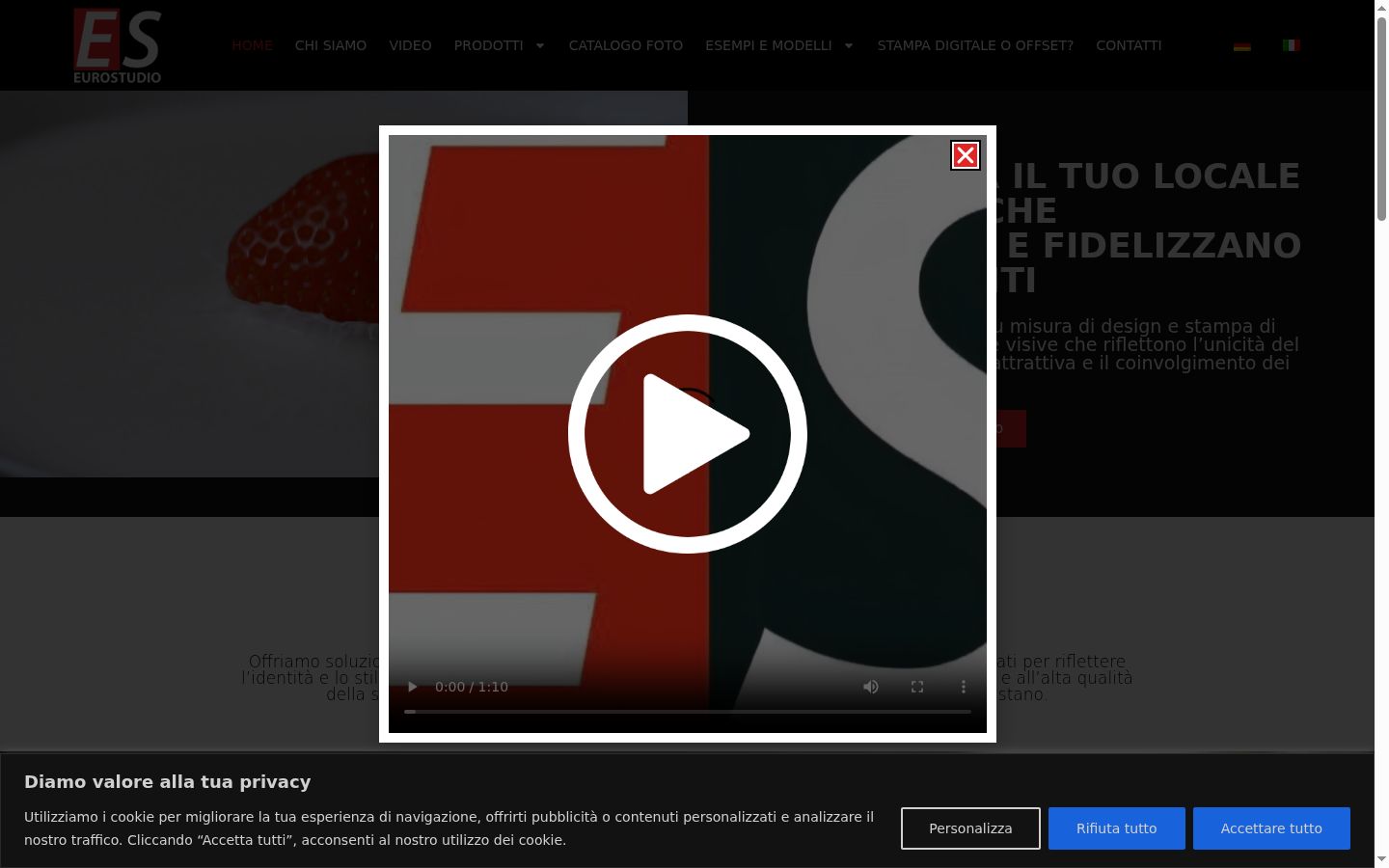
Task: Open the VIDEO menu item
Action: 410,45
